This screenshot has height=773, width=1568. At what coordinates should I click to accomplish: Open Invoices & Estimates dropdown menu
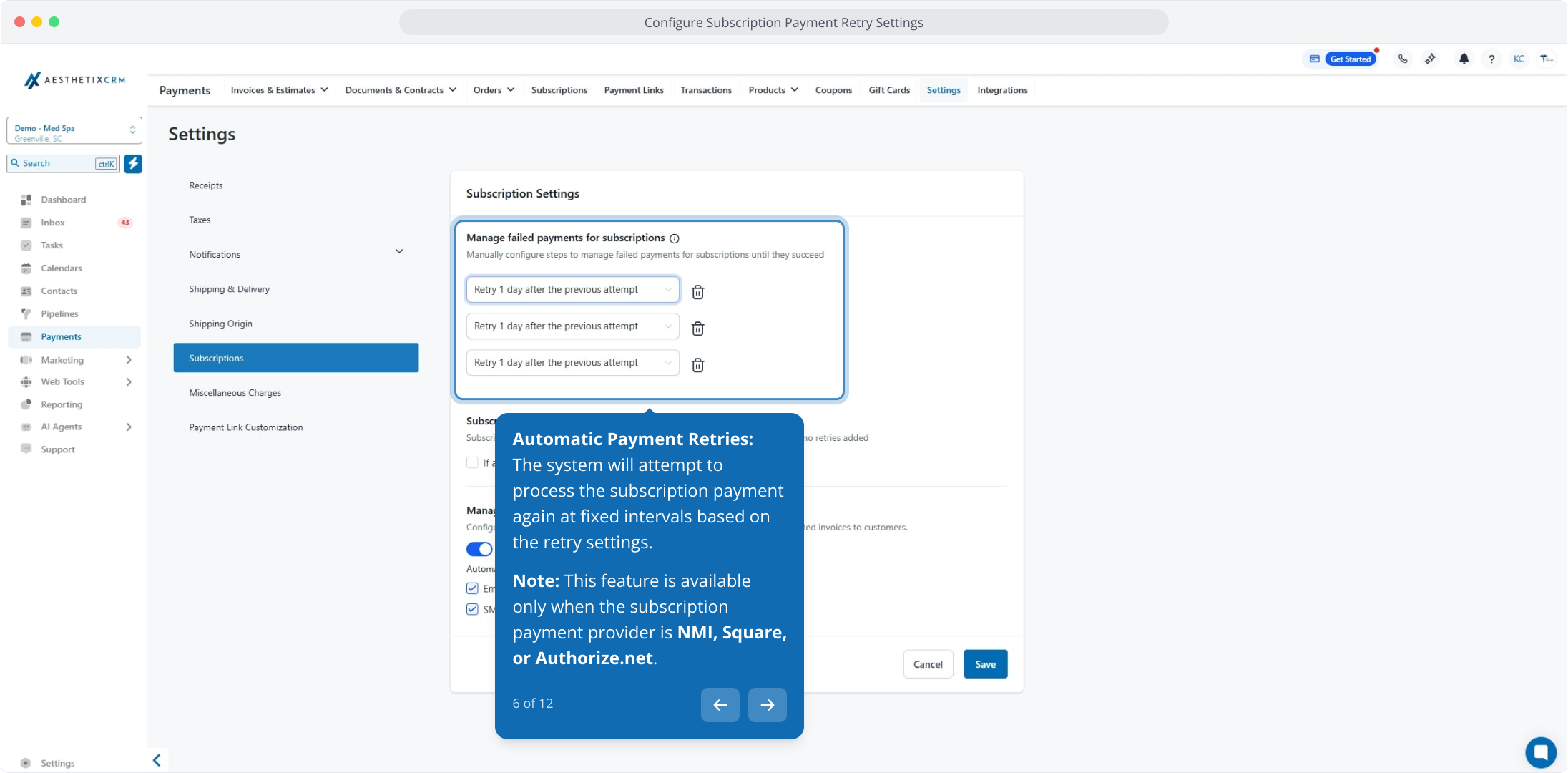pyautogui.click(x=279, y=90)
